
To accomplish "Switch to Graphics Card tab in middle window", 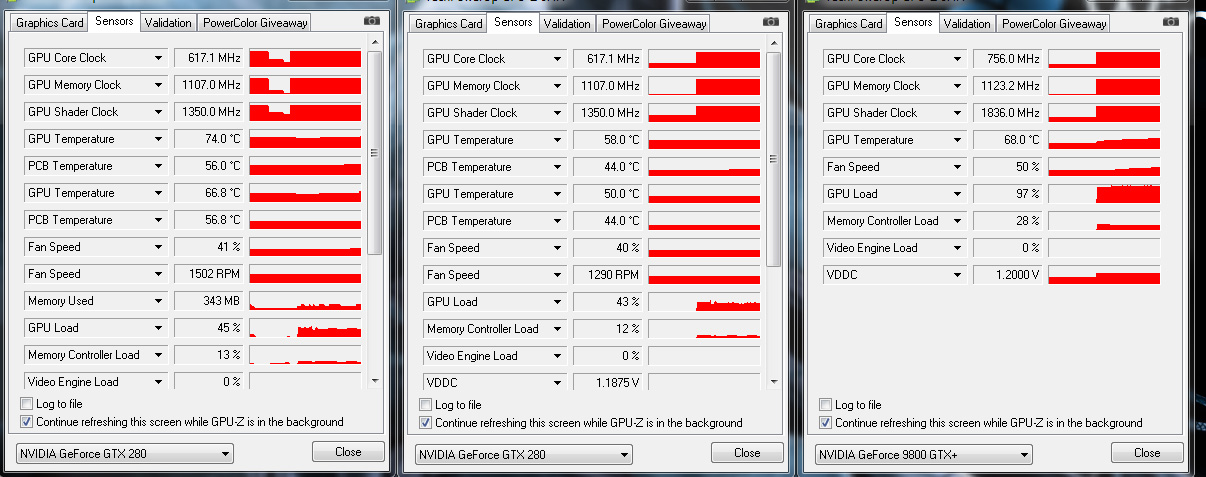I will (x=449, y=23).
